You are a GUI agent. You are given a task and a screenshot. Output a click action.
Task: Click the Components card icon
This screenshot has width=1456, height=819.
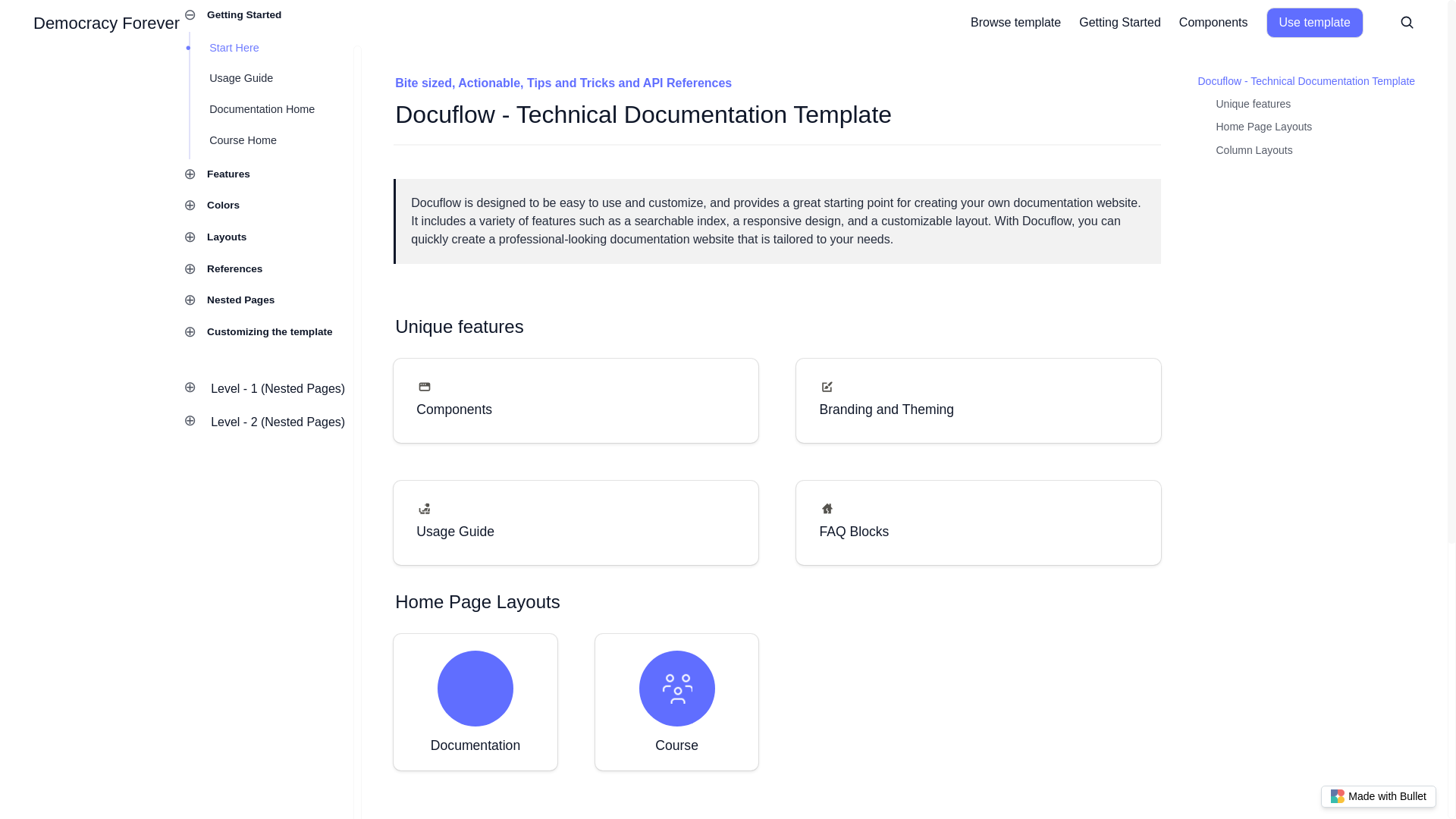(x=425, y=387)
